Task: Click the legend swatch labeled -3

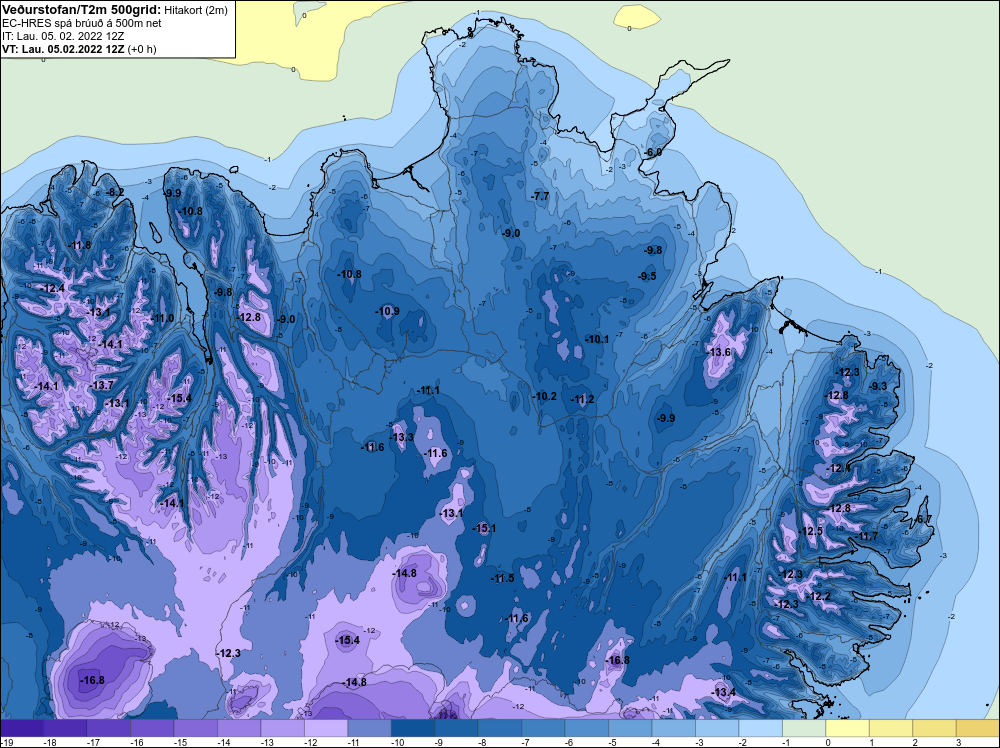Action: (x=717, y=729)
